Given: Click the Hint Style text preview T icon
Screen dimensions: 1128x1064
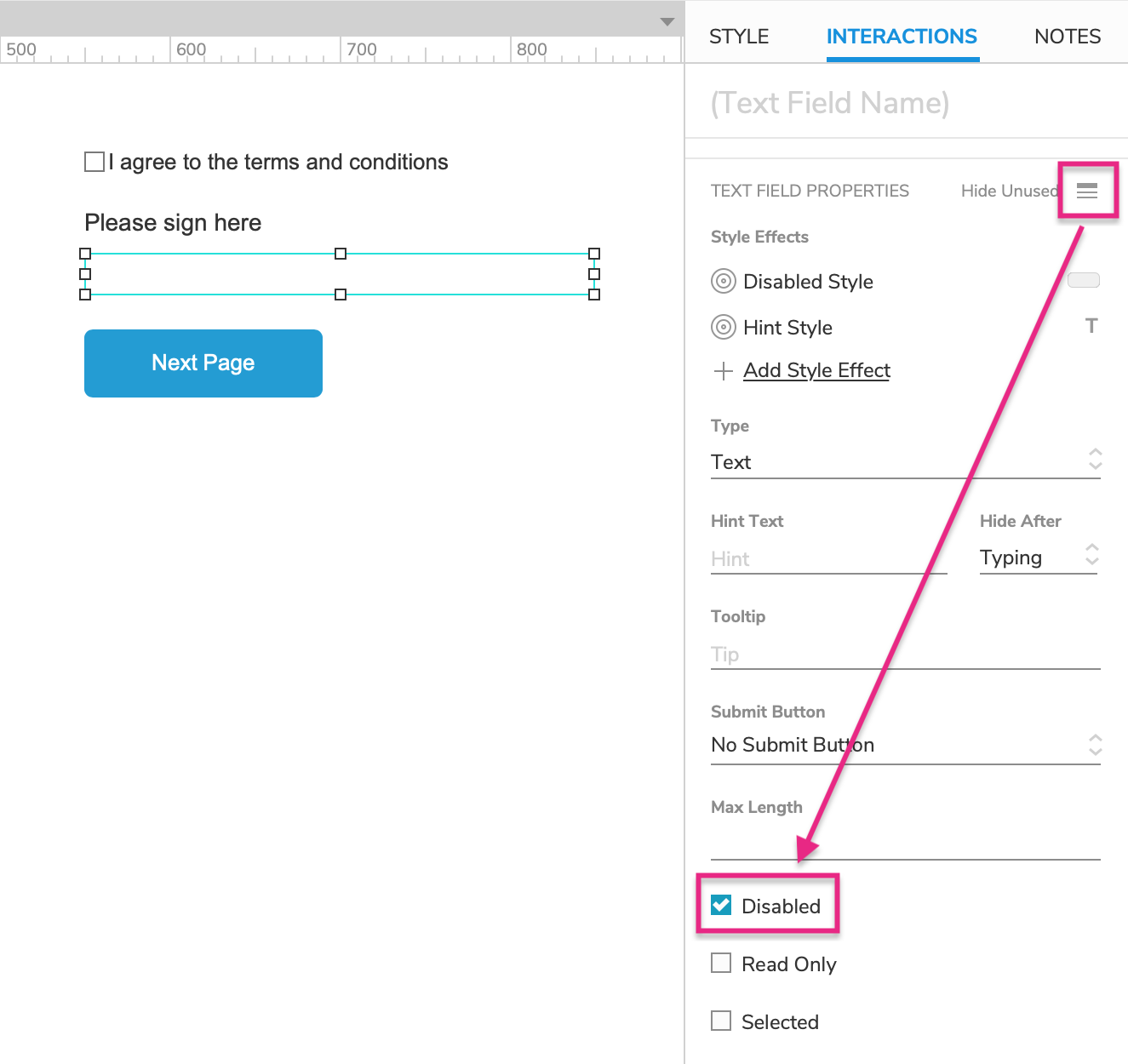Looking at the screenshot, I should [x=1091, y=326].
